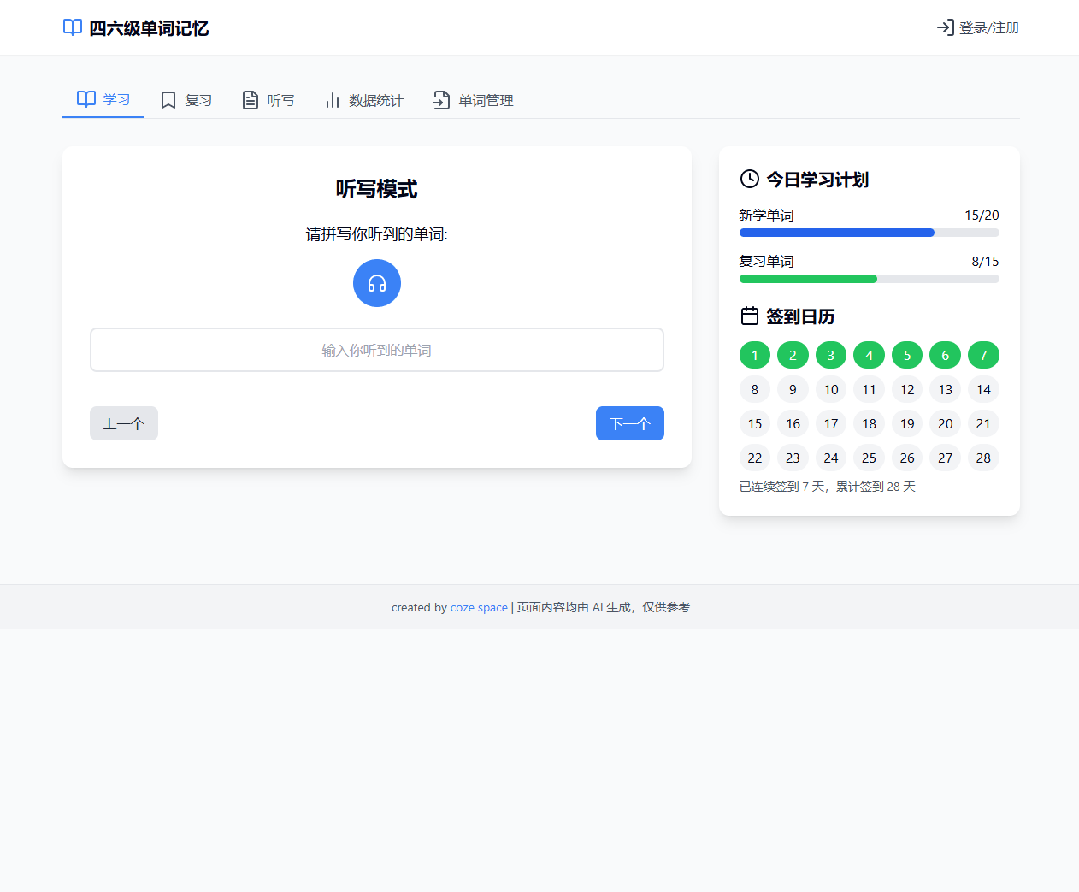Image resolution: width=1079 pixels, height=892 pixels.
Task: Click the bookmark icon on 复习 tab
Action: click(x=169, y=100)
